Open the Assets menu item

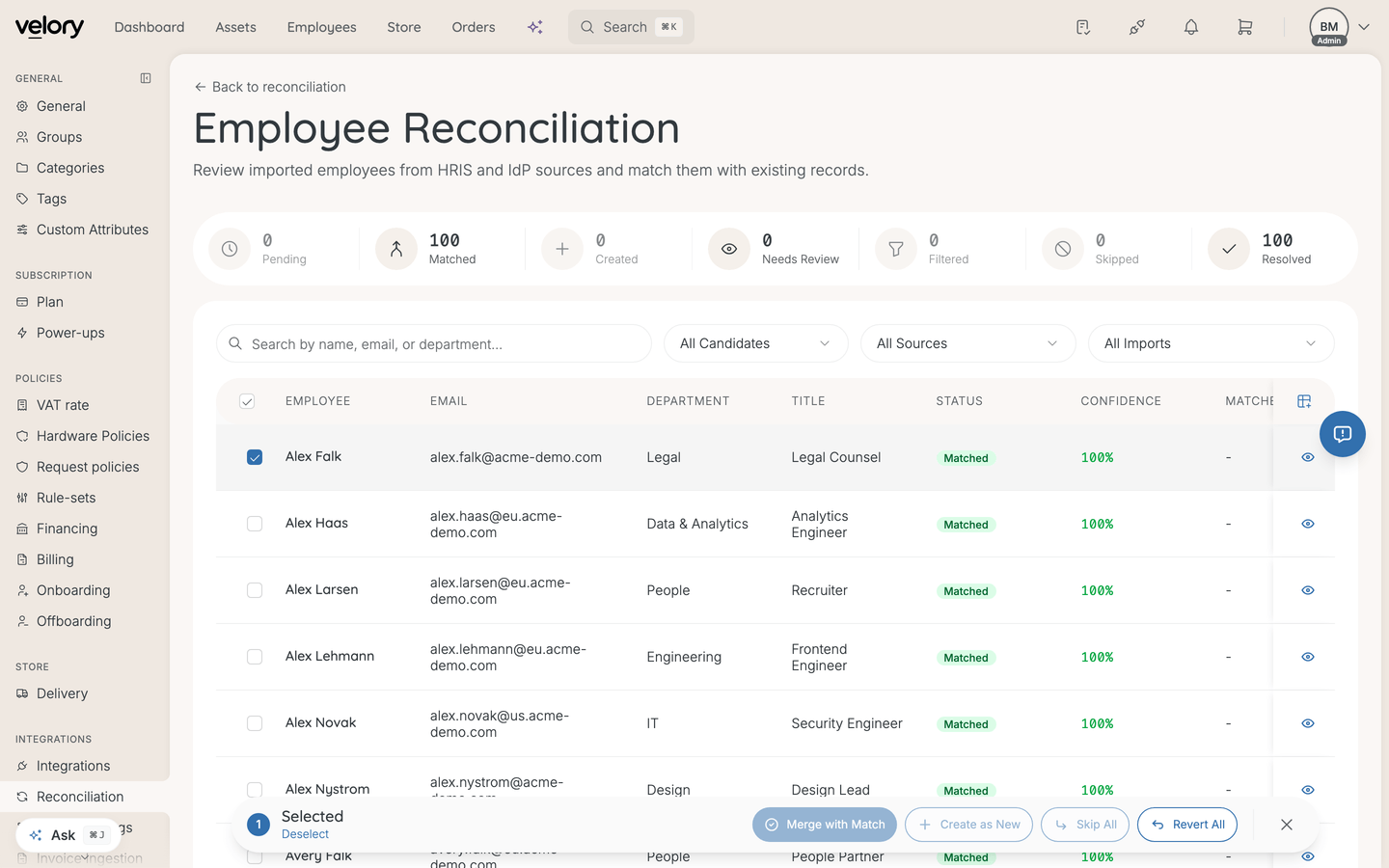(x=236, y=27)
